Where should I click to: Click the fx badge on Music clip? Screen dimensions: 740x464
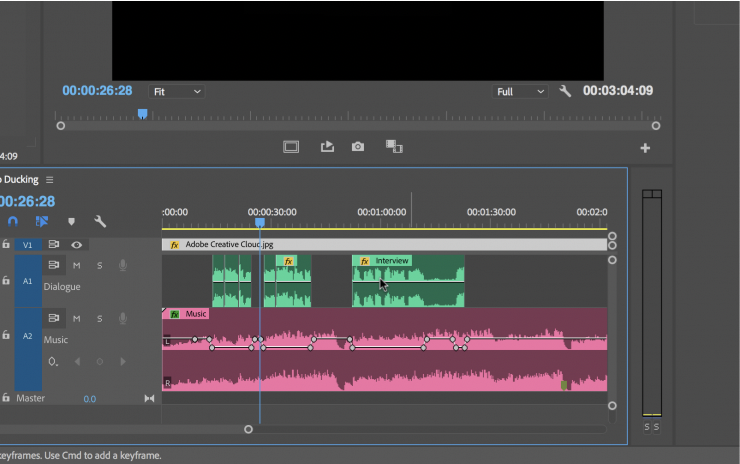(175, 314)
